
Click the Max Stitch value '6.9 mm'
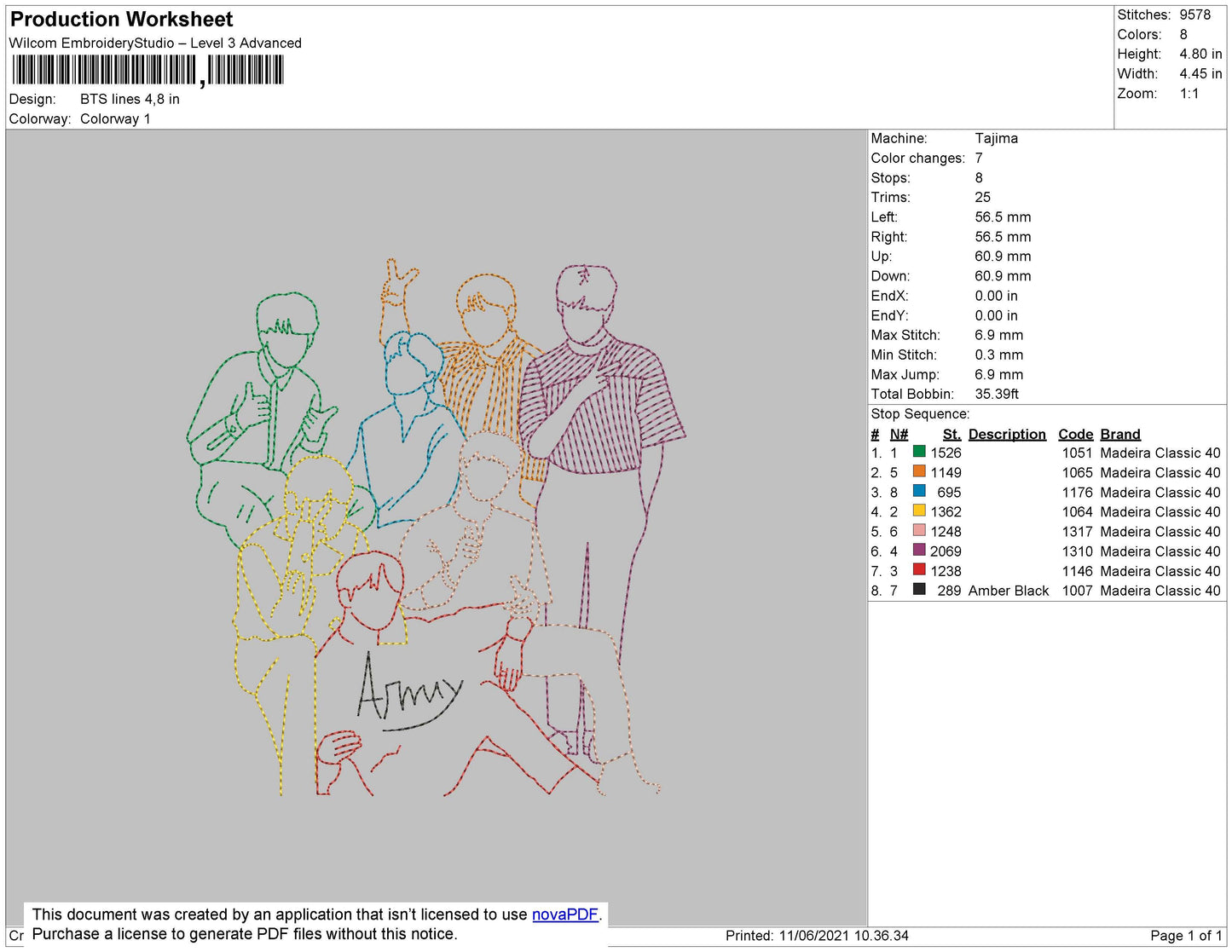pyautogui.click(x=999, y=335)
